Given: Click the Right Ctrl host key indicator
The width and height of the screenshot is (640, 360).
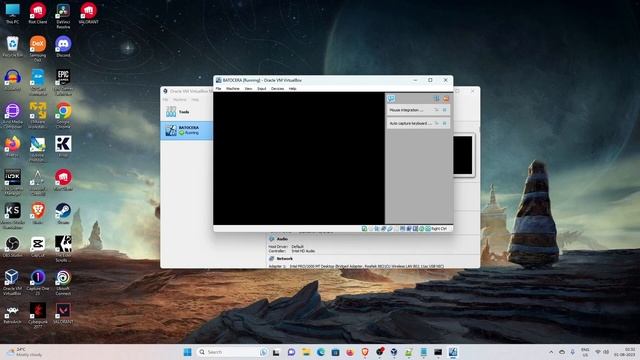Looking at the screenshot, I should pos(439,229).
